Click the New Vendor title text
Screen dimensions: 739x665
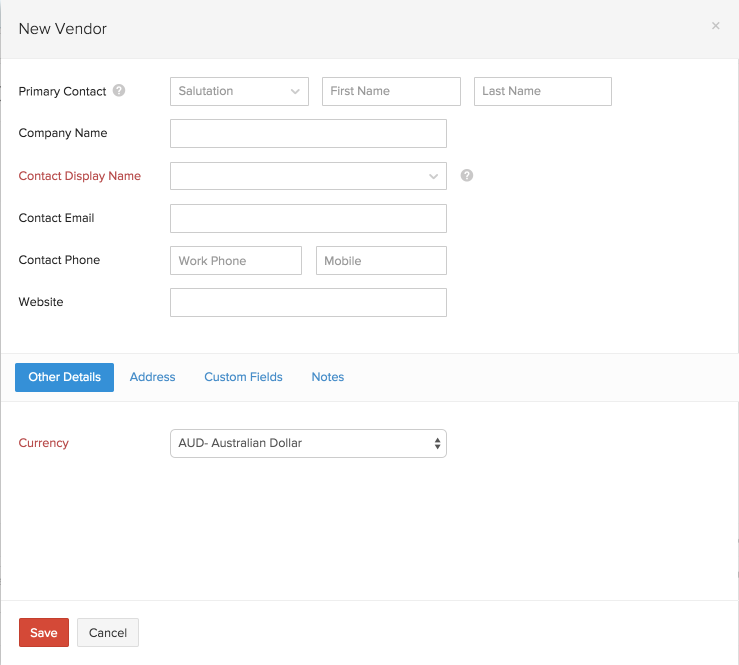tap(63, 29)
